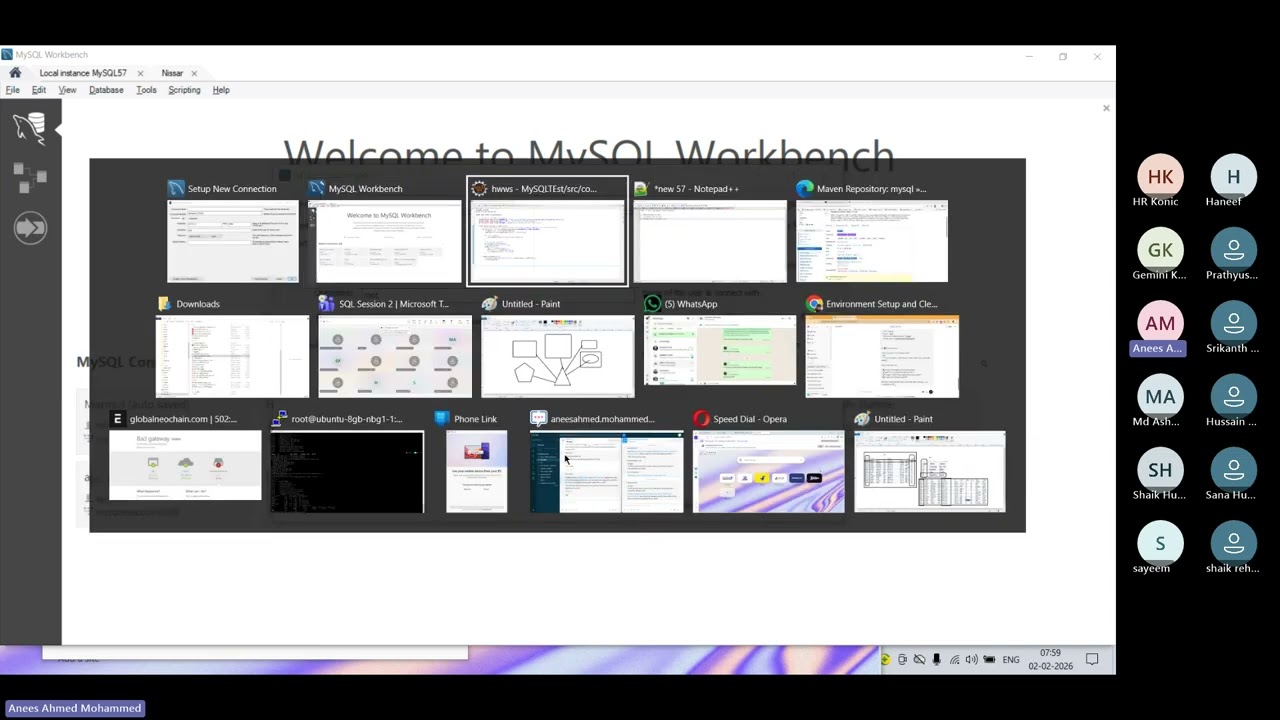Switch to the root@ubuntu terminal thumbnail

click(347, 472)
